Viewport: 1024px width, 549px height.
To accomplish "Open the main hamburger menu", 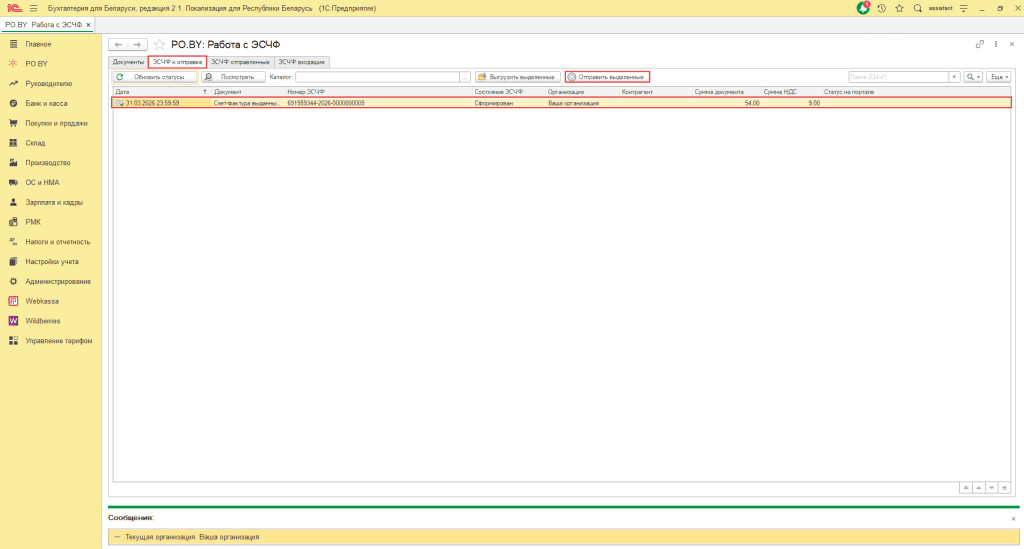I will [x=33, y=8].
